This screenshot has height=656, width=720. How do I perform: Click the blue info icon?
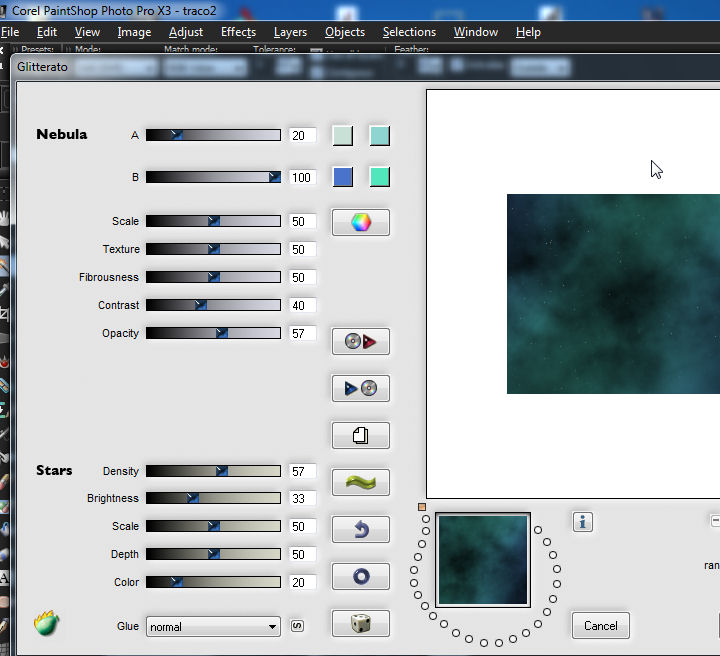[583, 522]
